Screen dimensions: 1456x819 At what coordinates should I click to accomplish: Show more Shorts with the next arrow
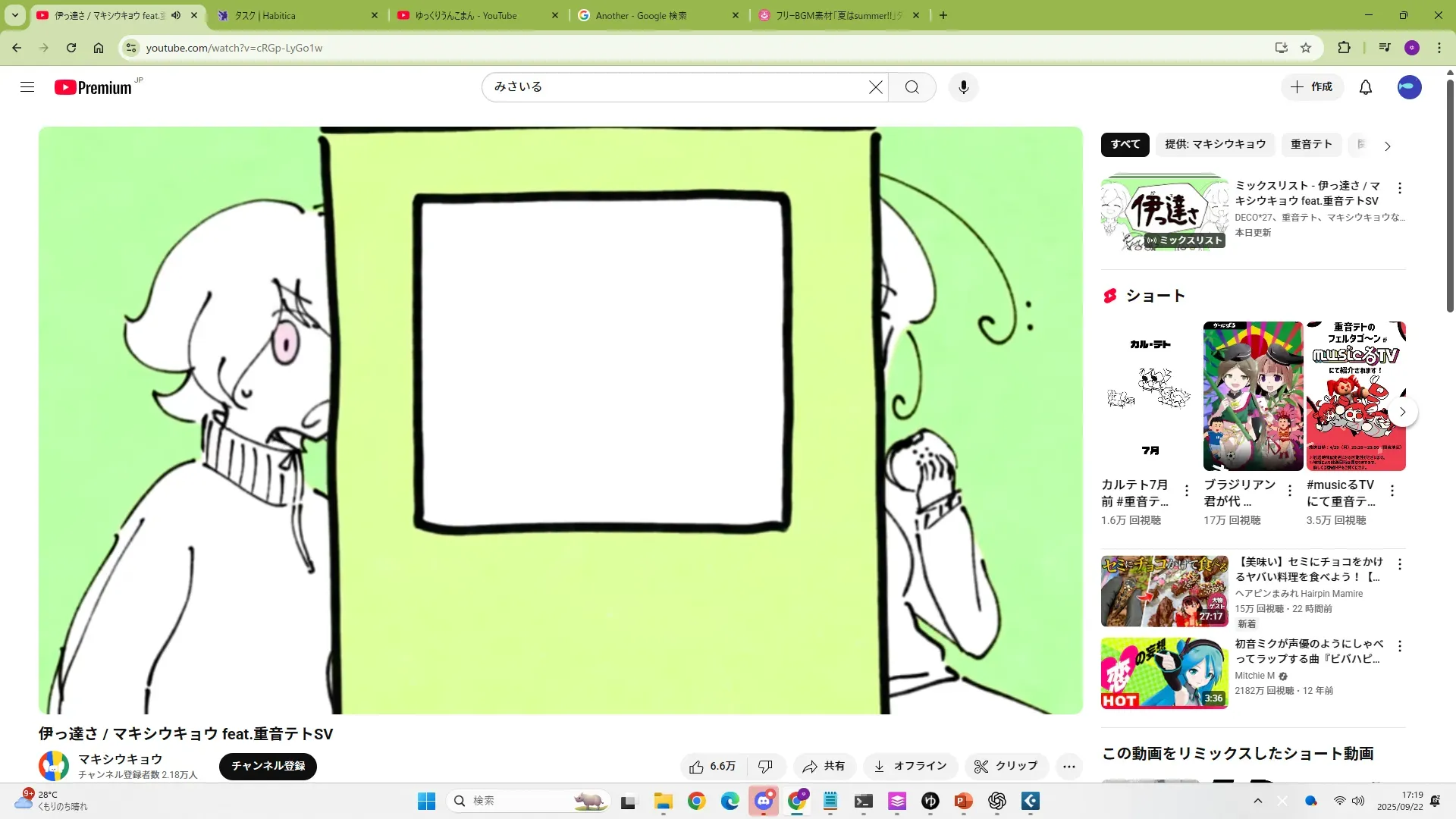[1402, 412]
